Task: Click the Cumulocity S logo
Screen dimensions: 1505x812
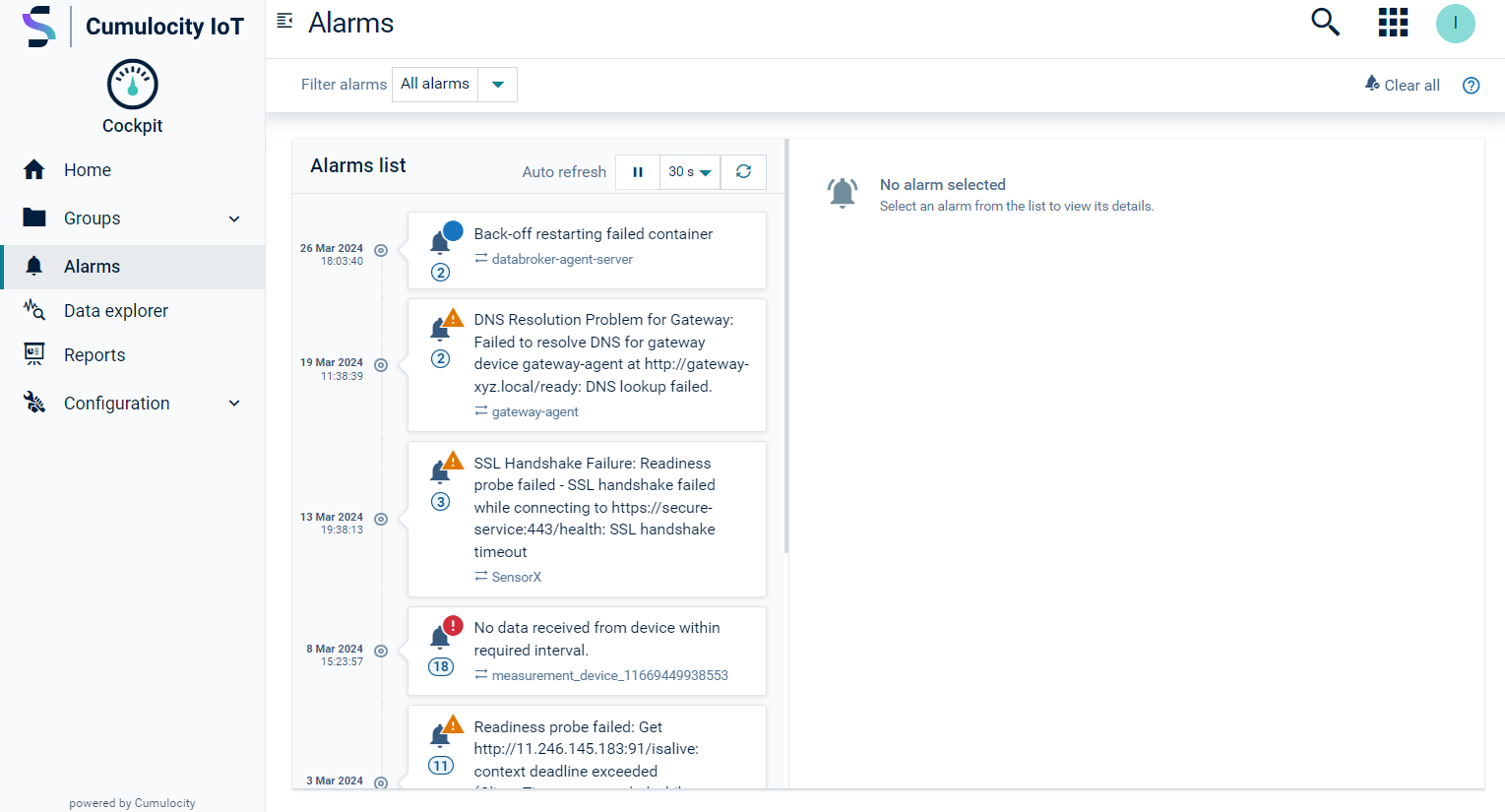Action: pyautogui.click(x=38, y=27)
